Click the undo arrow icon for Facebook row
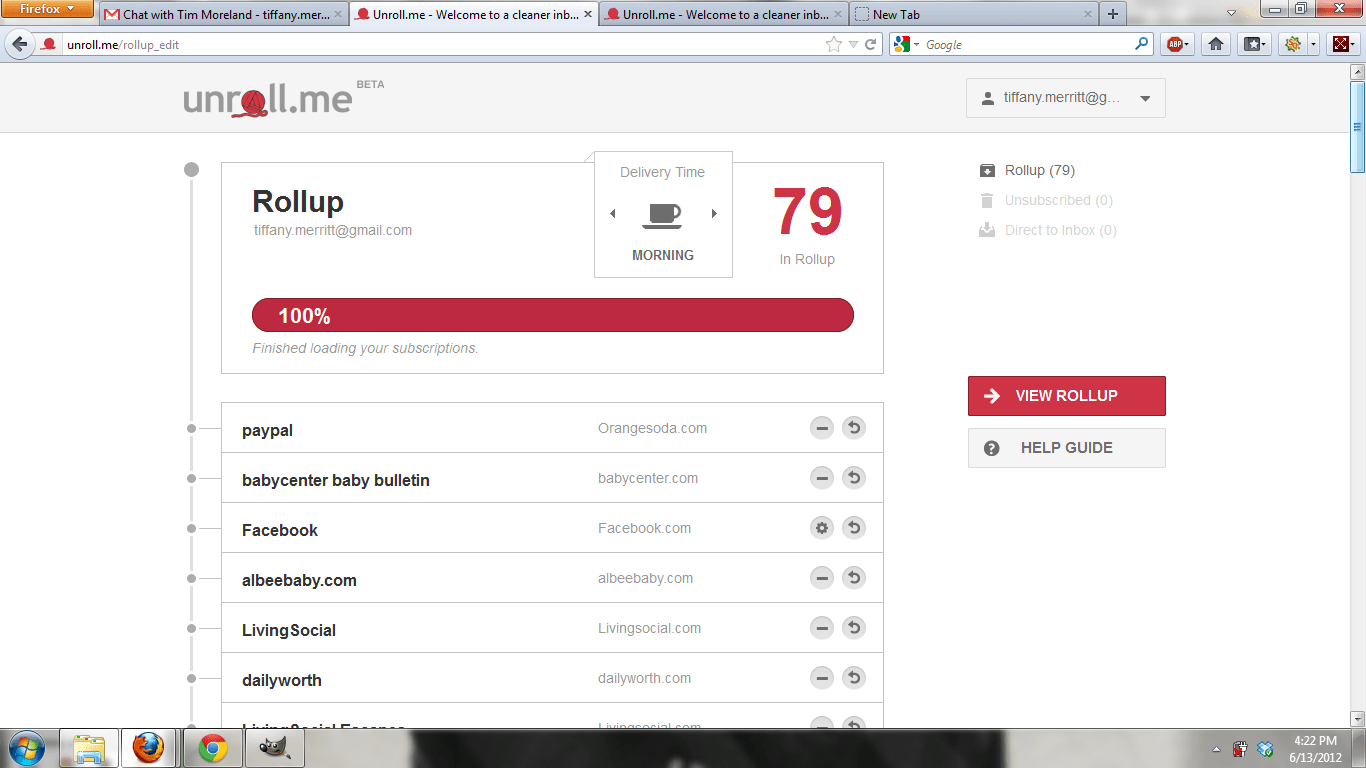 tap(854, 528)
